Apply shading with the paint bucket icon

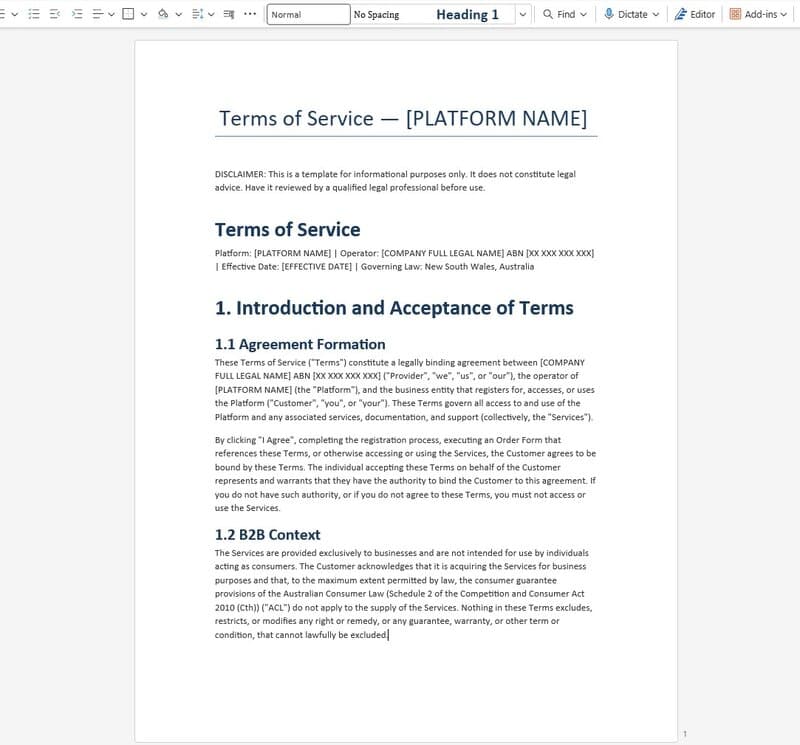coord(164,13)
